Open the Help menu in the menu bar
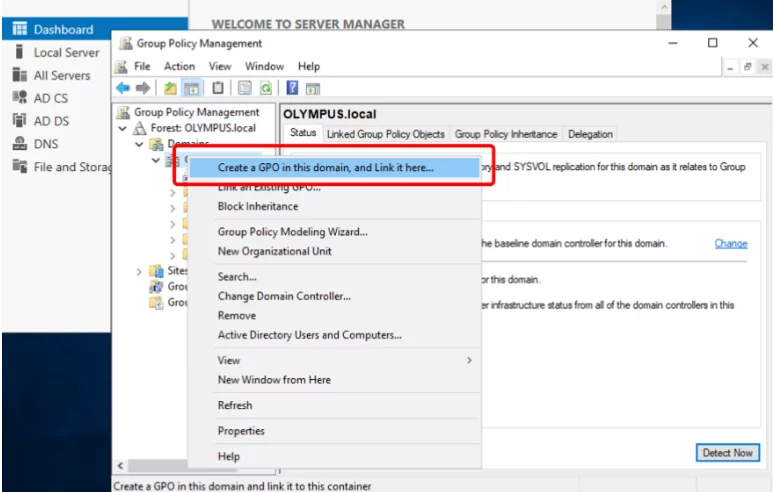This screenshot has width=773, height=492. [309, 66]
